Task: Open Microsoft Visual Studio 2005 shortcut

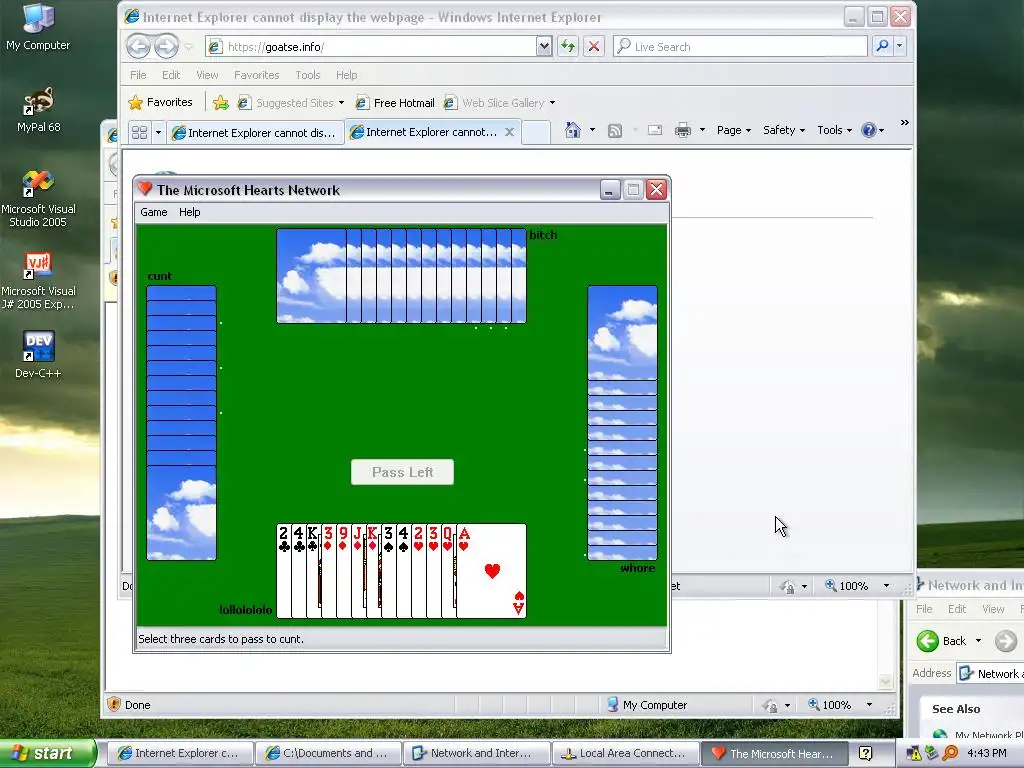Action: 38,199
